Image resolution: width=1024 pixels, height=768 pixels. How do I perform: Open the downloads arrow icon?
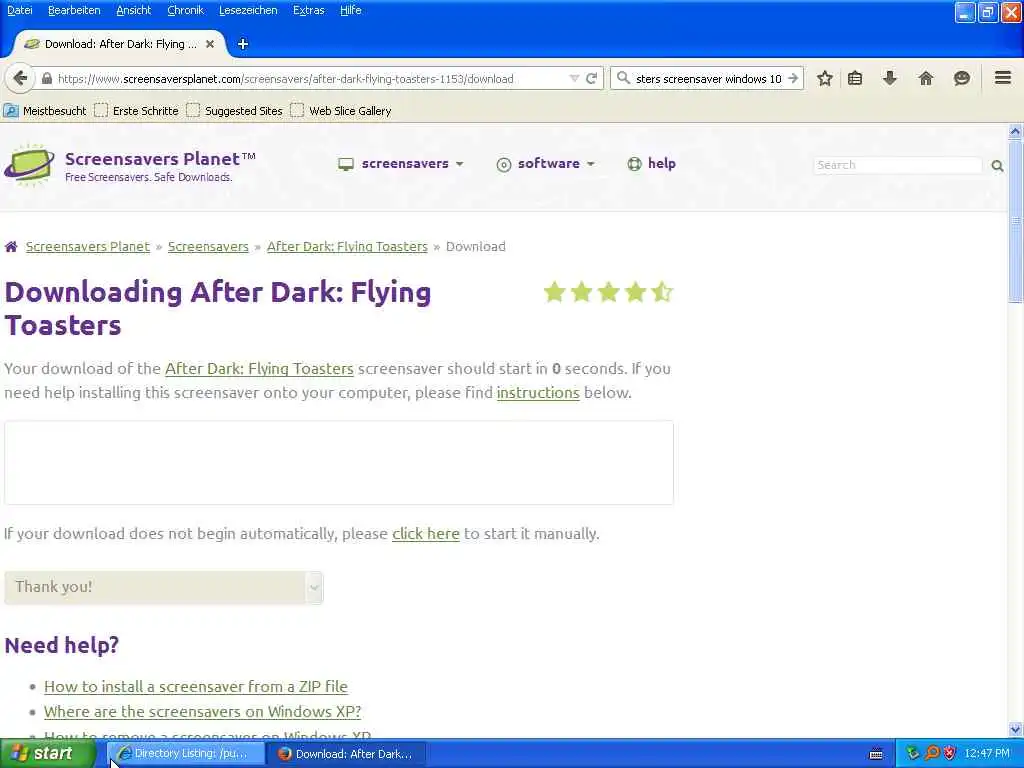coord(889,78)
